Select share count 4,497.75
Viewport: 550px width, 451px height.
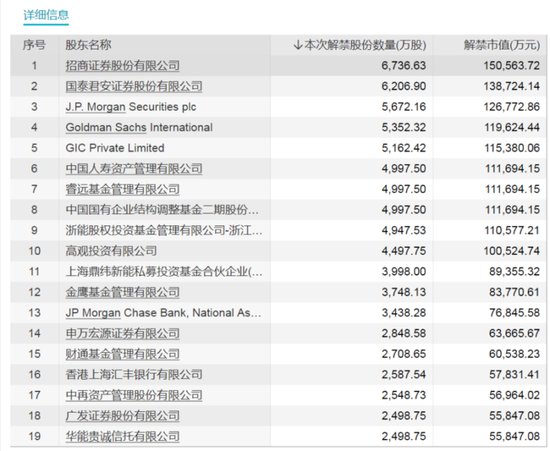pos(404,251)
